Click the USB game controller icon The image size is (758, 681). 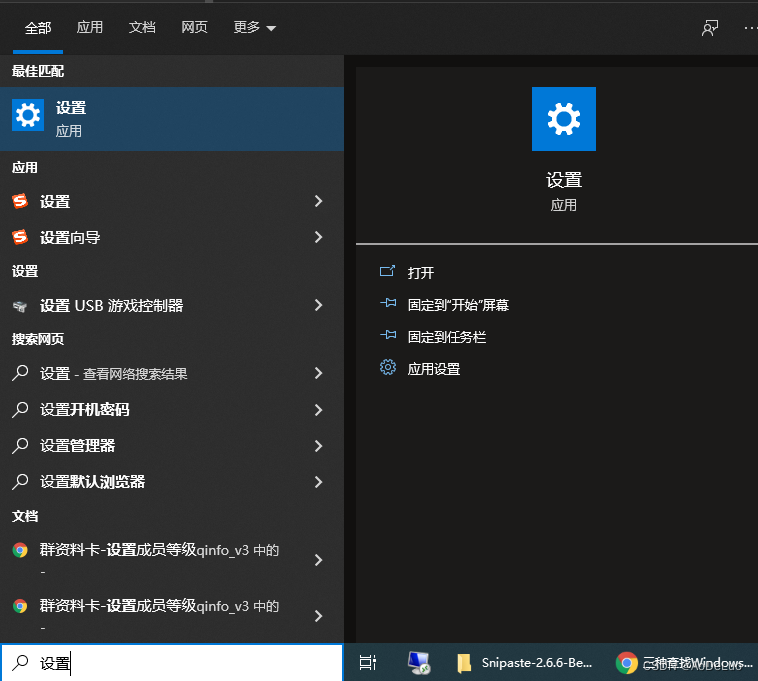(x=20, y=306)
